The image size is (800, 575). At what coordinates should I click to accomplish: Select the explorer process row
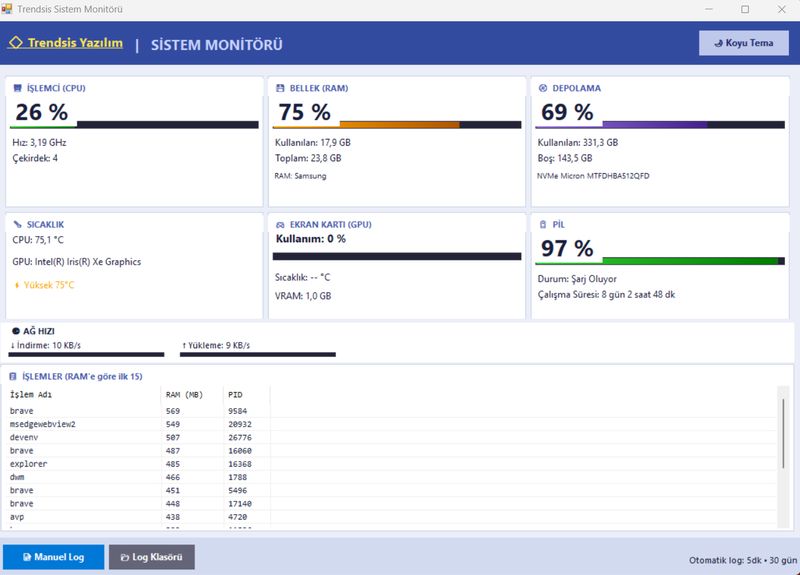[393, 464]
